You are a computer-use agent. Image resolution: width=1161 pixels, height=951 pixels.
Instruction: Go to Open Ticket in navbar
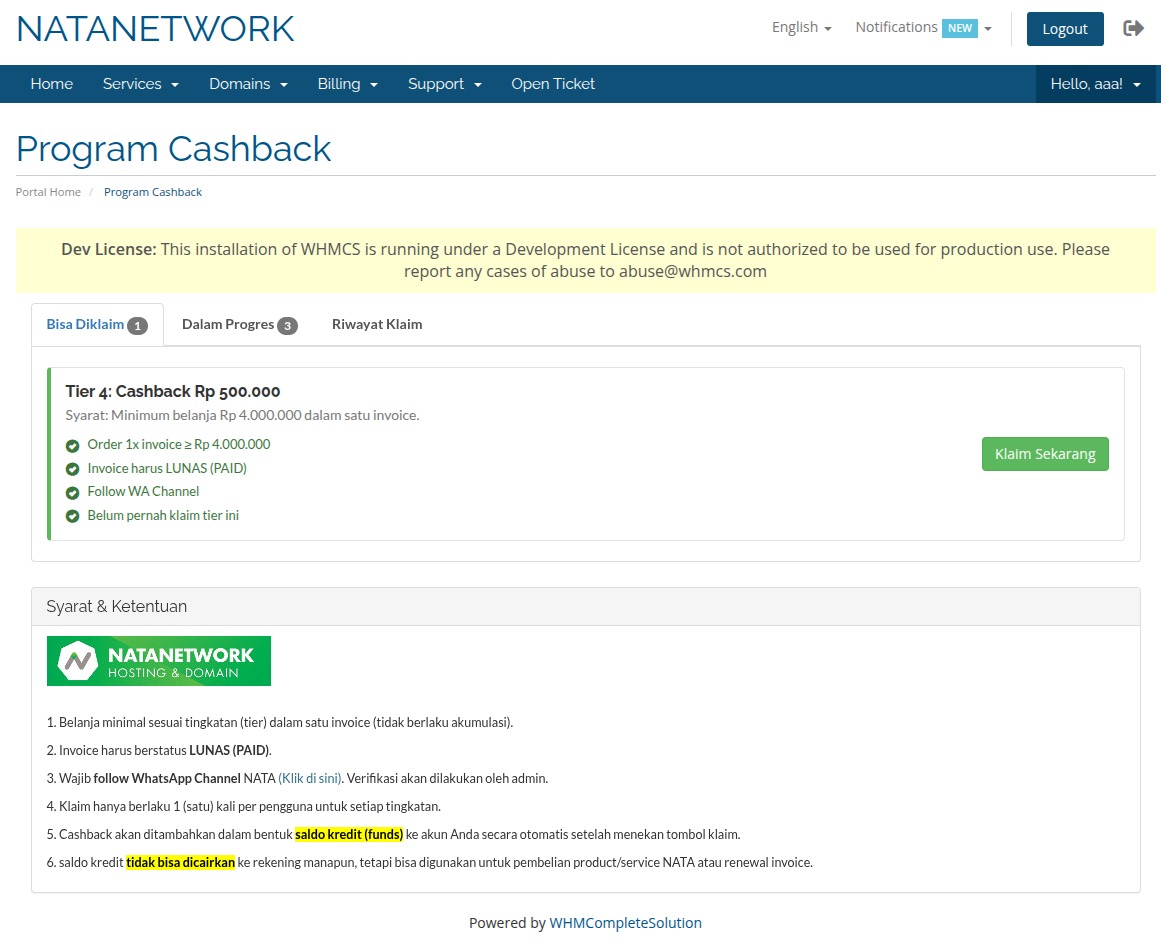553,84
